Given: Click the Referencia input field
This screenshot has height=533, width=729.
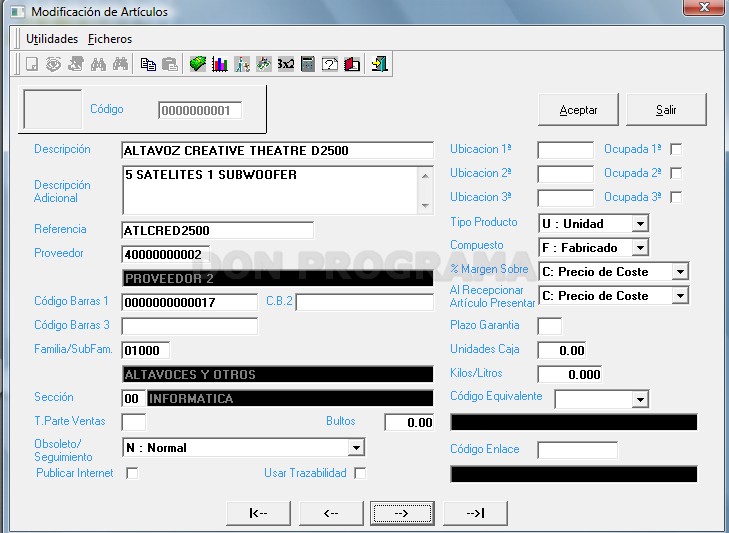Looking at the screenshot, I should [217, 231].
